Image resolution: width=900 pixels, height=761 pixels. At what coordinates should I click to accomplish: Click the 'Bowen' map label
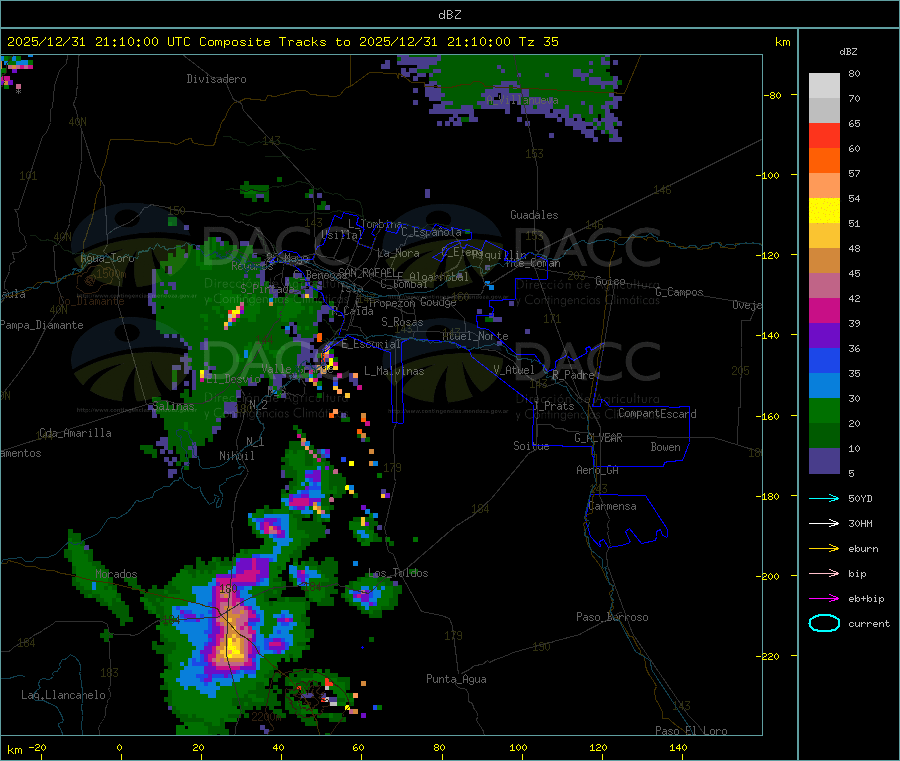tap(666, 448)
